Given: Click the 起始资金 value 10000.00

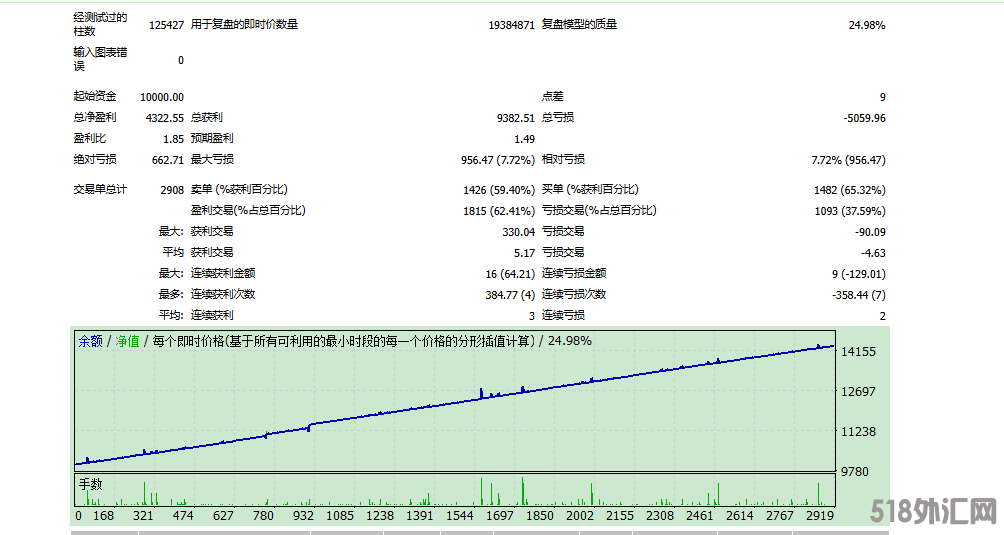Looking at the screenshot, I should click(162, 97).
